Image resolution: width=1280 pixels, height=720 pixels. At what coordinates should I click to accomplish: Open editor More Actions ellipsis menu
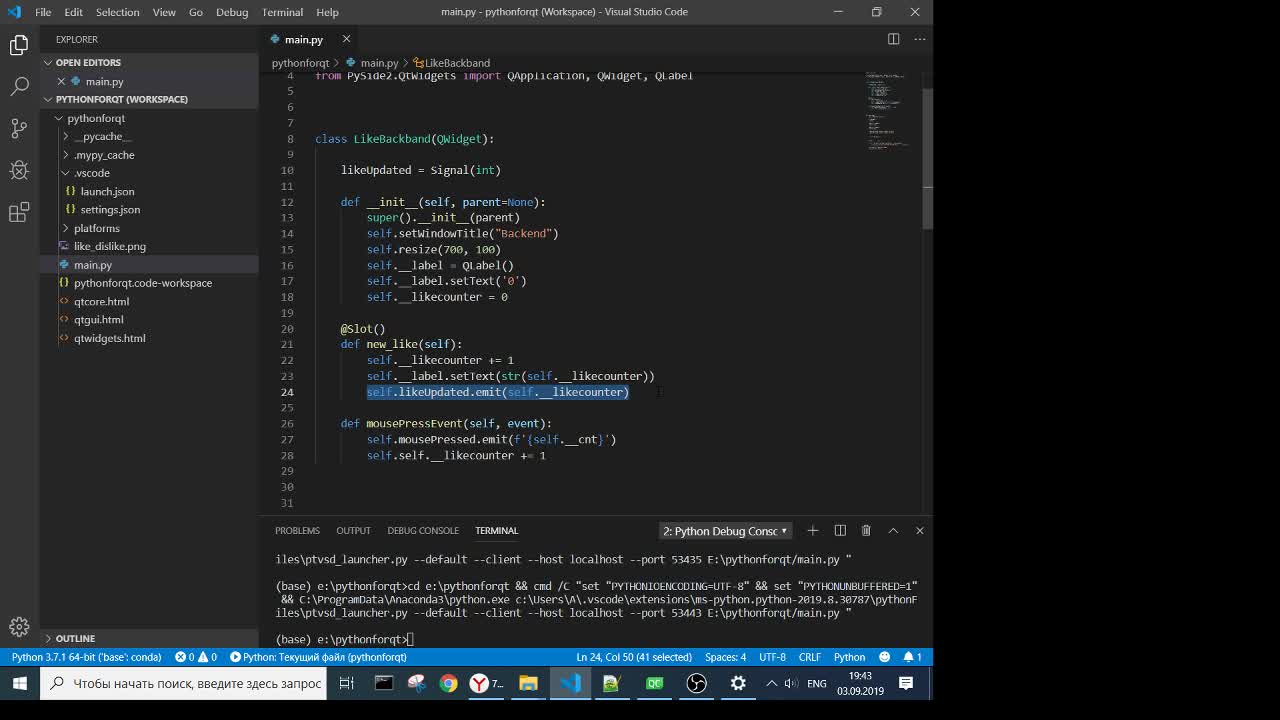pos(920,39)
